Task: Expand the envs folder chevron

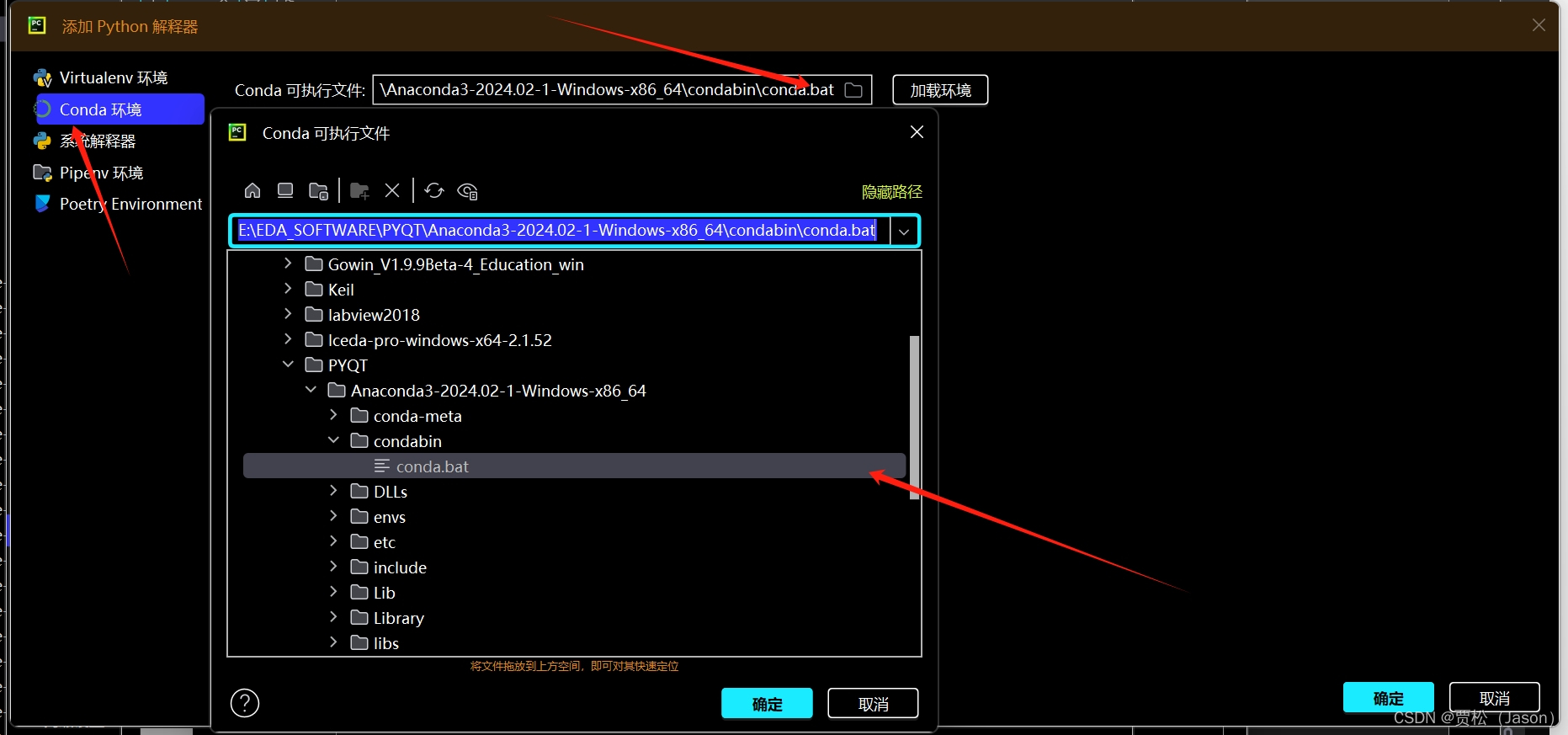Action: [333, 516]
